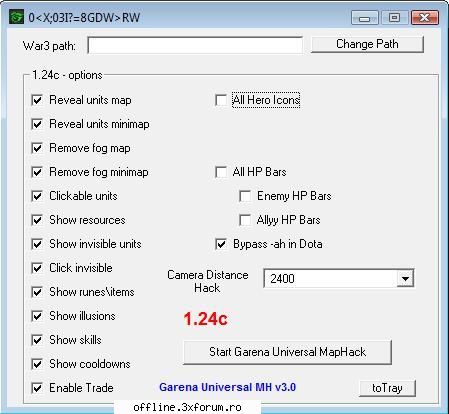Check All HP Bars option
The width and height of the screenshot is (449, 414).
[221, 172]
